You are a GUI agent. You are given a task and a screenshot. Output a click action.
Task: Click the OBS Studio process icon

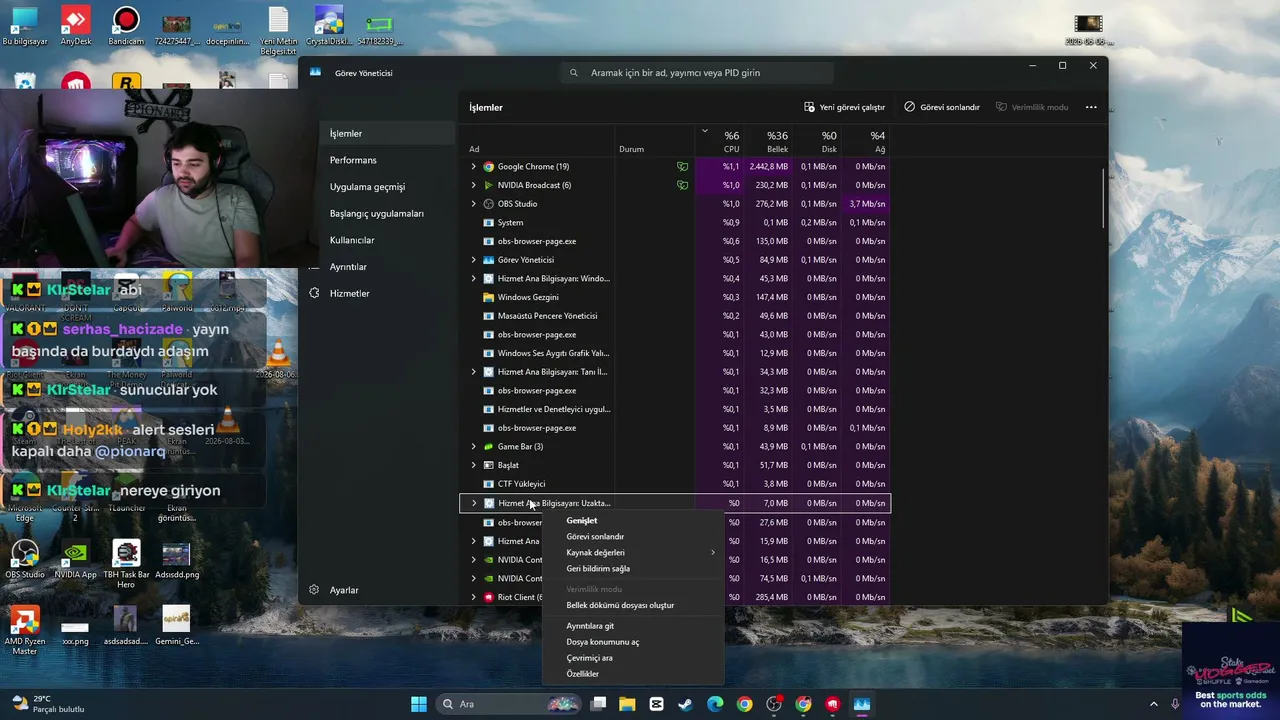point(488,204)
